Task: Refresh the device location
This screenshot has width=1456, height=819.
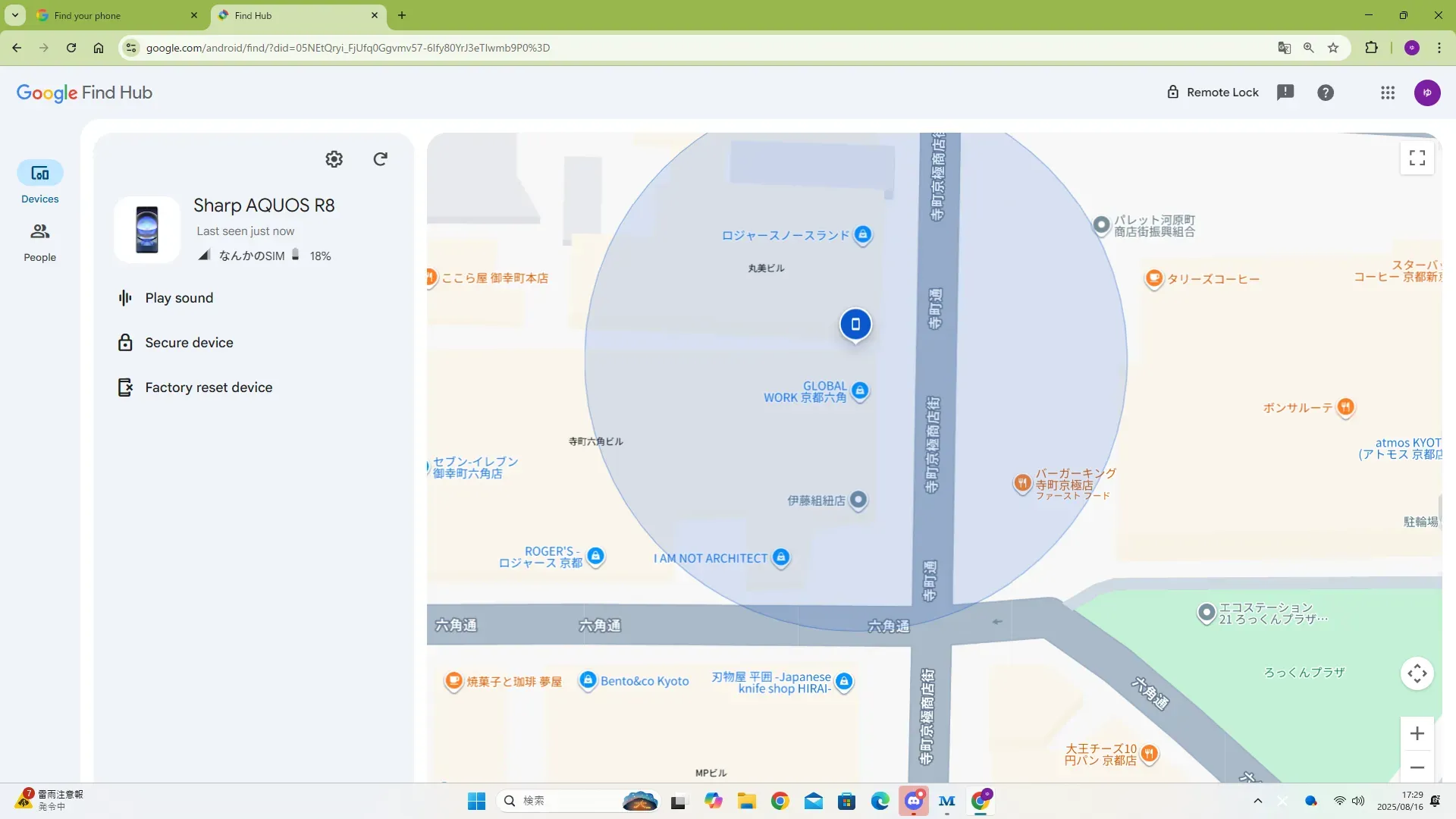Action: pos(381,159)
